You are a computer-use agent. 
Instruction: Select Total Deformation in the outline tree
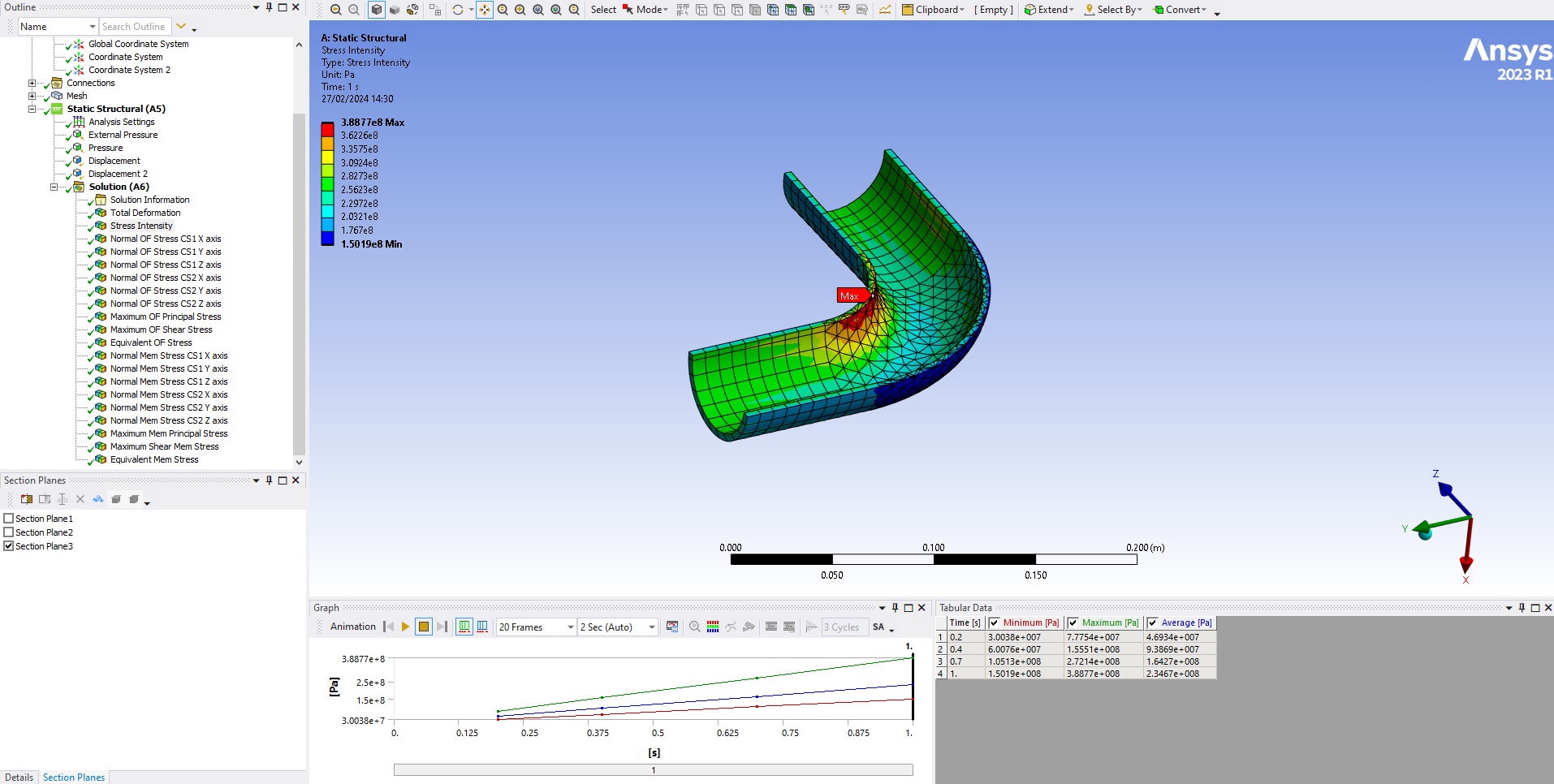145,213
